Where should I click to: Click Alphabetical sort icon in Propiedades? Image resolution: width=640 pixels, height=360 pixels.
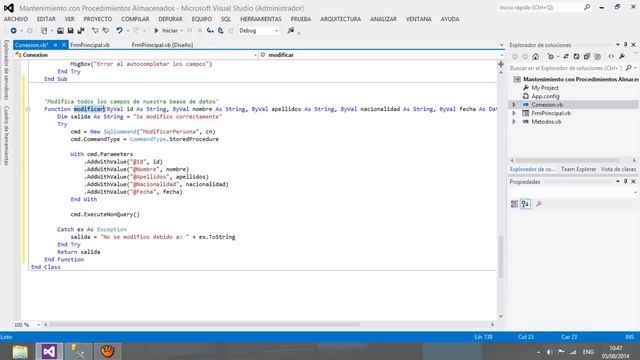pos(525,204)
